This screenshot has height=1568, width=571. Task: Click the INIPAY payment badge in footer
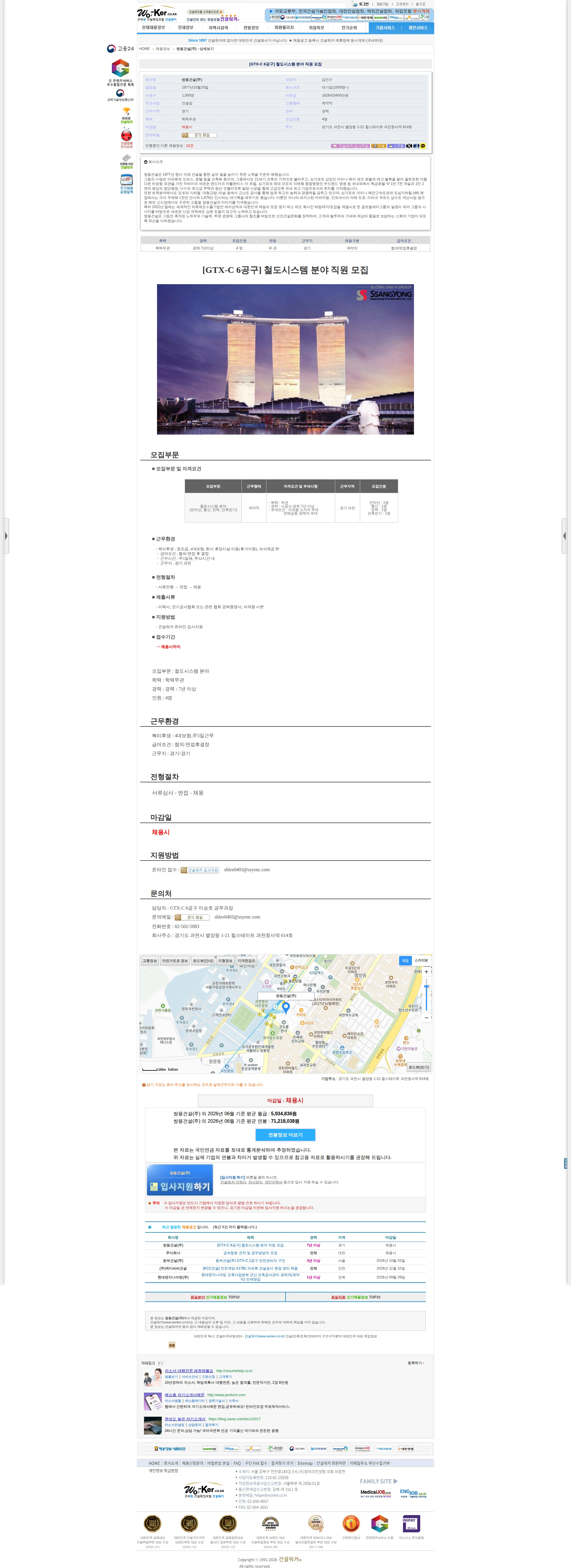coord(411,1524)
